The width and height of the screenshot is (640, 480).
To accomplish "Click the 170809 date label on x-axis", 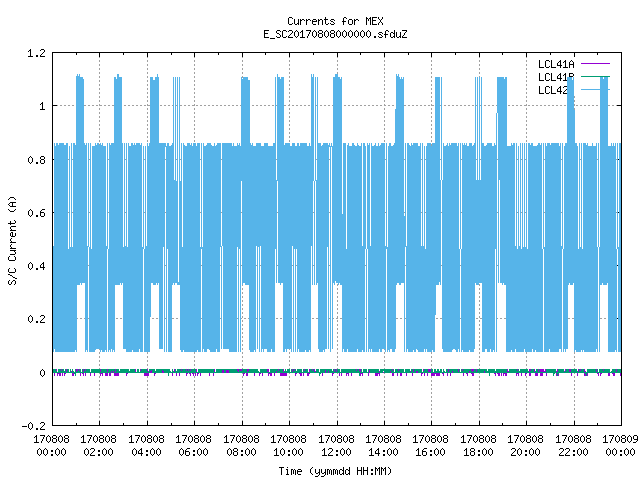I will (620, 440).
